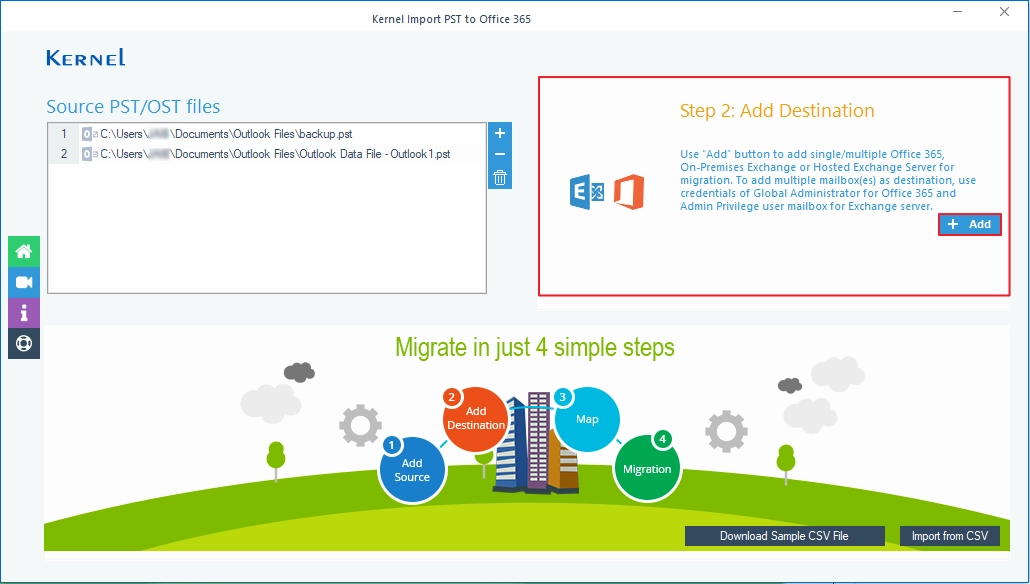Click Download Sample CSV File button
This screenshot has height=584, width=1030.
[784, 536]
